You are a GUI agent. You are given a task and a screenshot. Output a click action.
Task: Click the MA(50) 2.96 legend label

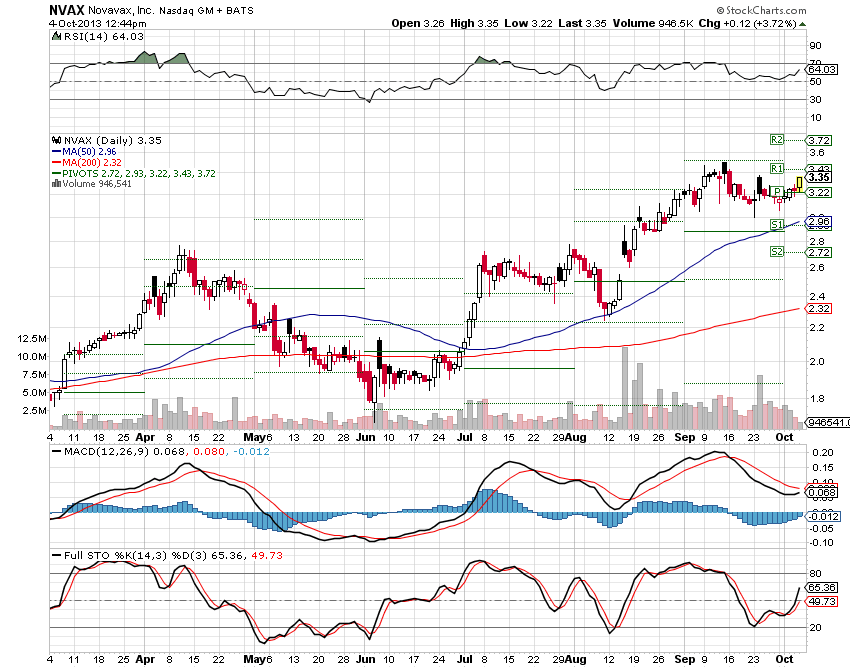click(89, 152)
